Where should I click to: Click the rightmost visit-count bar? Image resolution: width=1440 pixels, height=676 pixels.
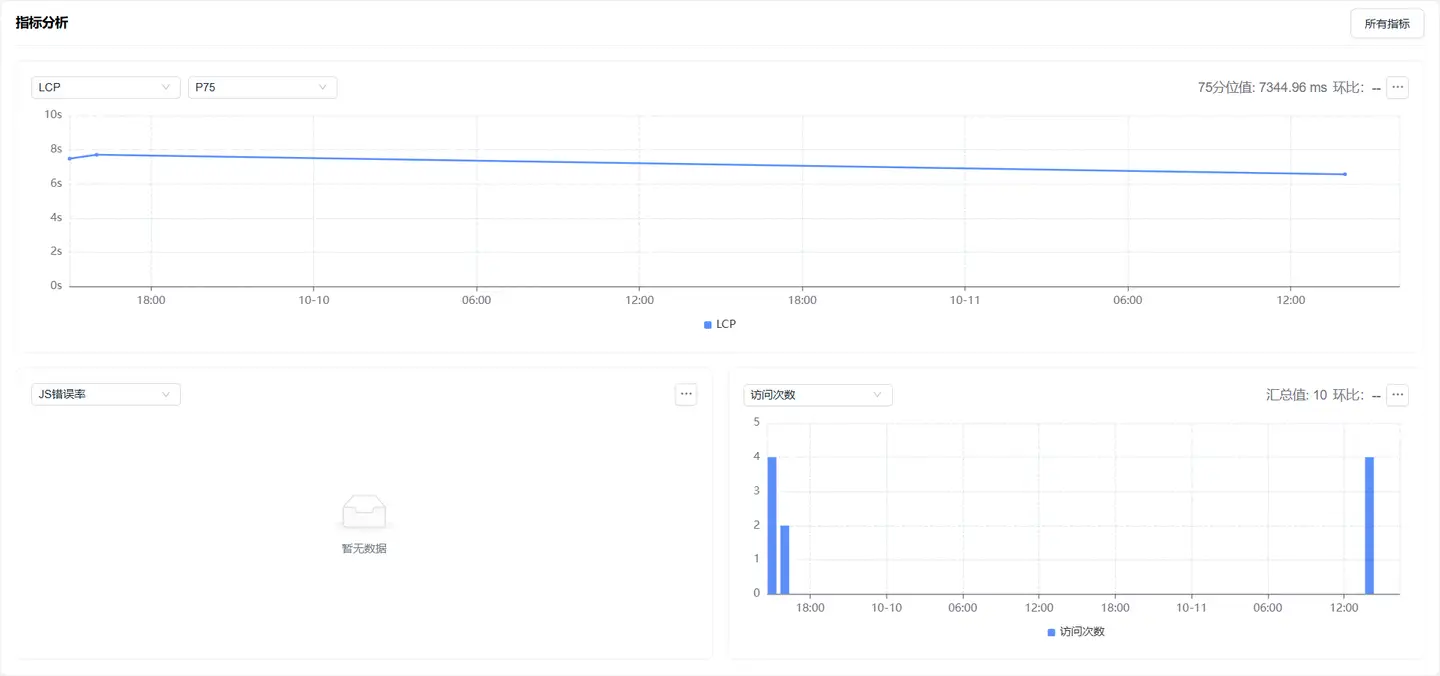1369,525
